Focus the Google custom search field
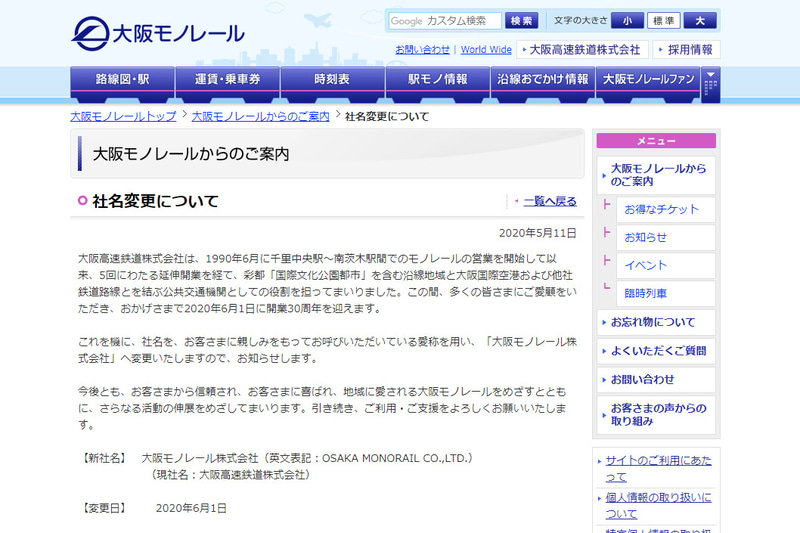 point(445,21)
